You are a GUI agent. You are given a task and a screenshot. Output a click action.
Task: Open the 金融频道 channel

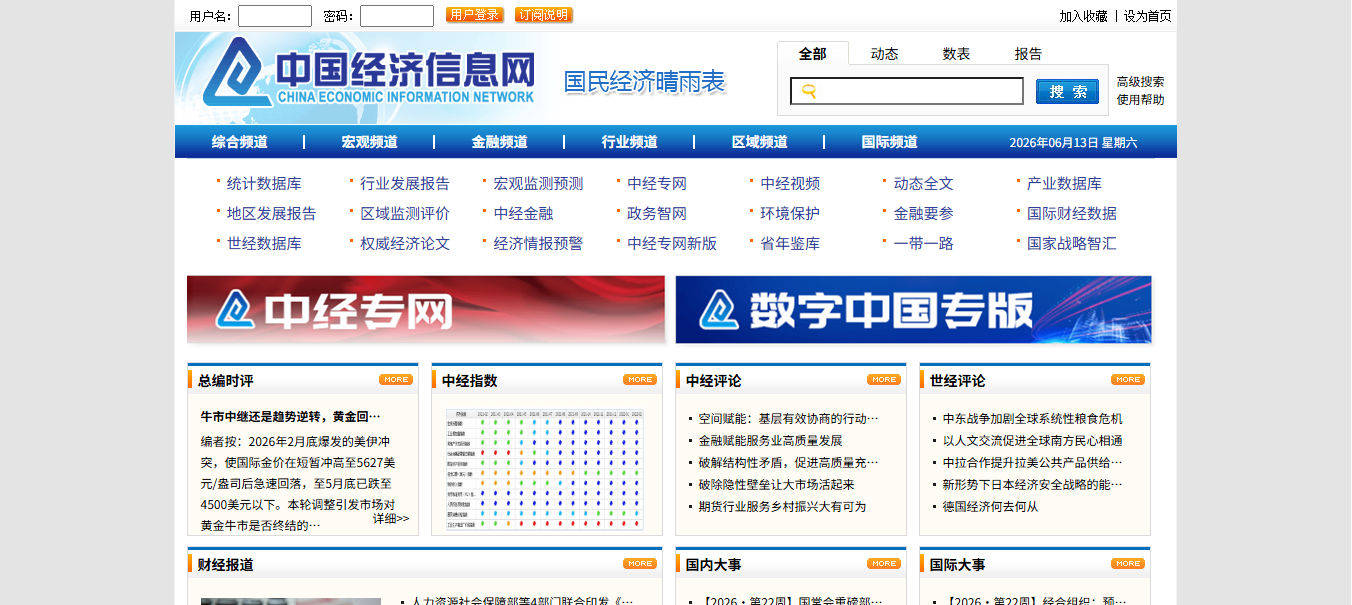[500, 142]
